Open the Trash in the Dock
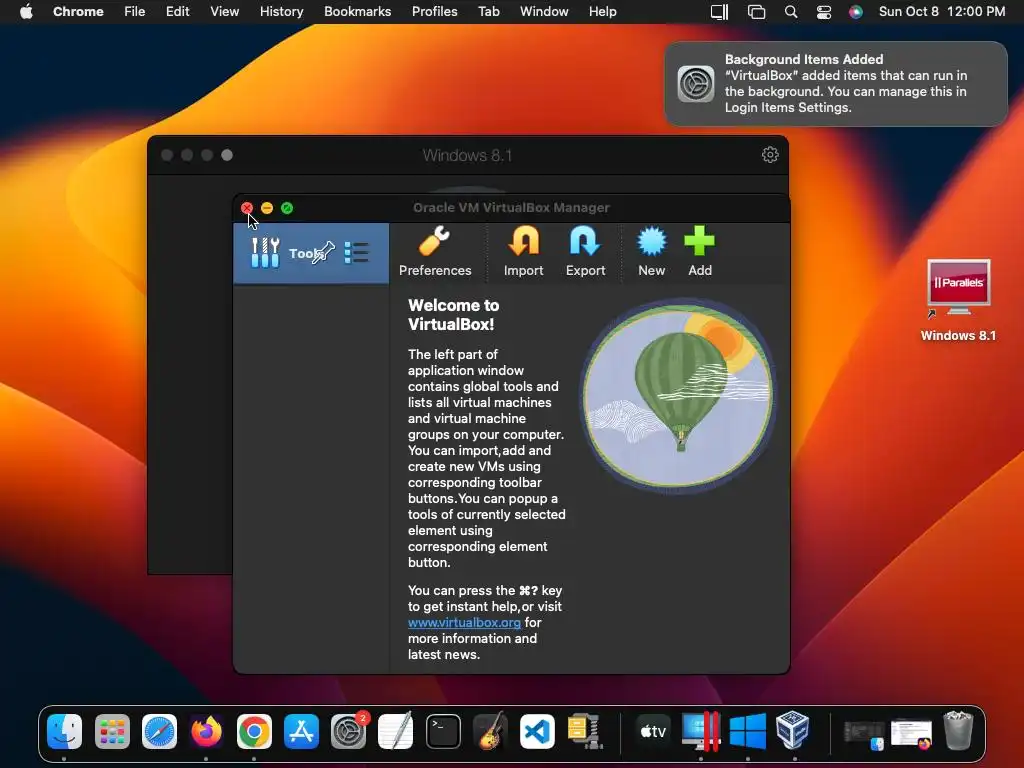1024x768 pixels. click(958, 731)
